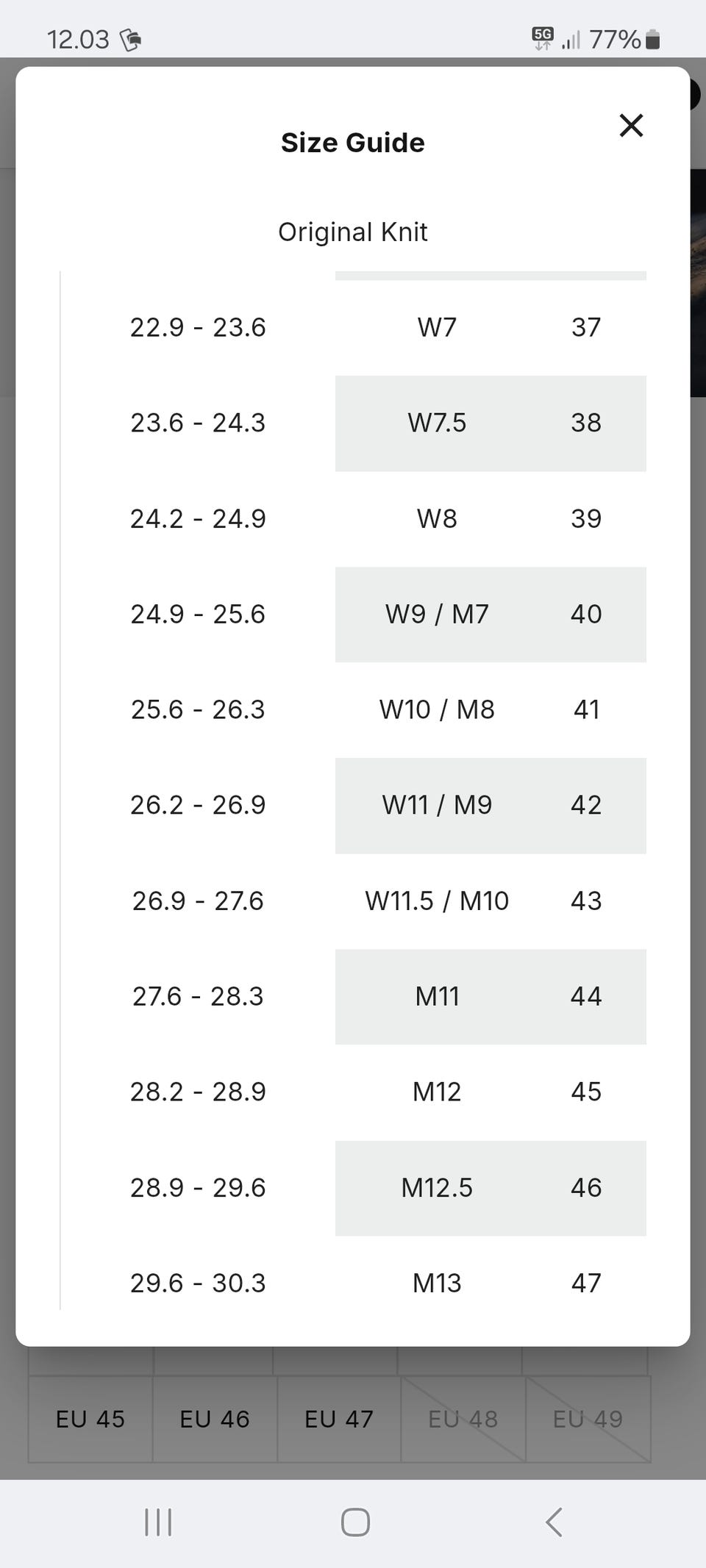Close the Size Guide dialog

(631, 126)
